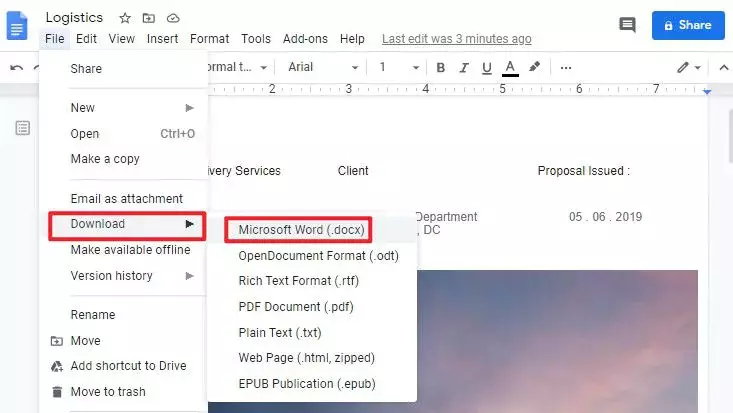This screenshot has height=413, width=733.
Task: Open the editing mode dropdown arrow
Action: coord(698,68)
